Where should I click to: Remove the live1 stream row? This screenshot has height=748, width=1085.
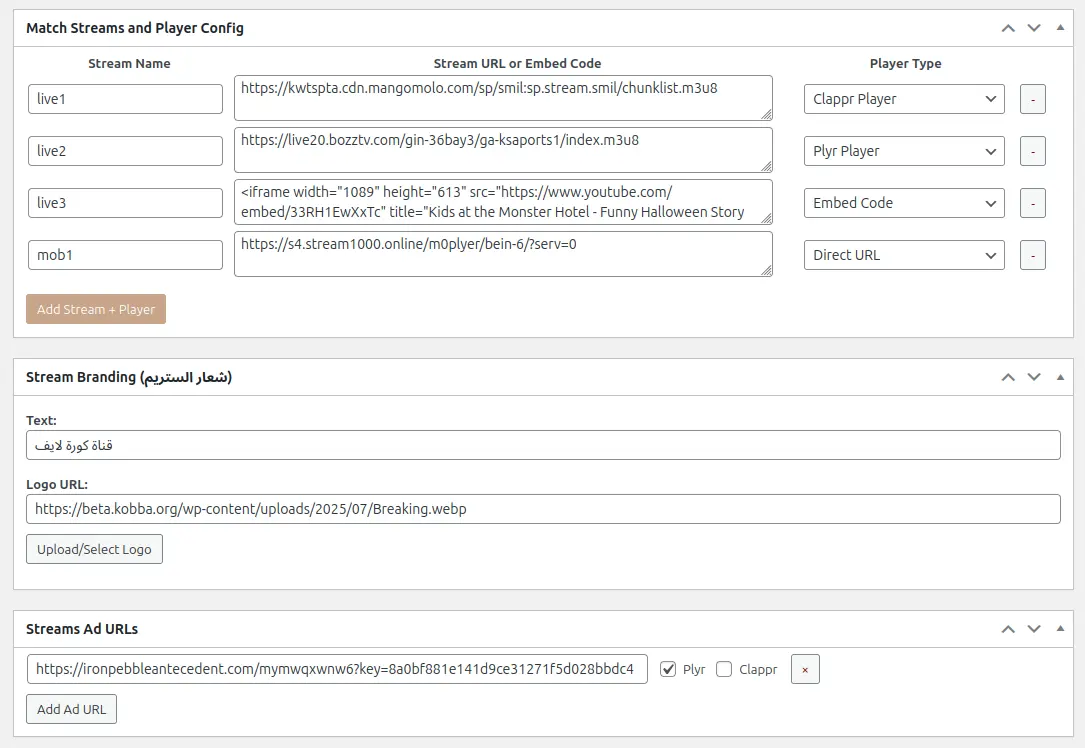1032,99
